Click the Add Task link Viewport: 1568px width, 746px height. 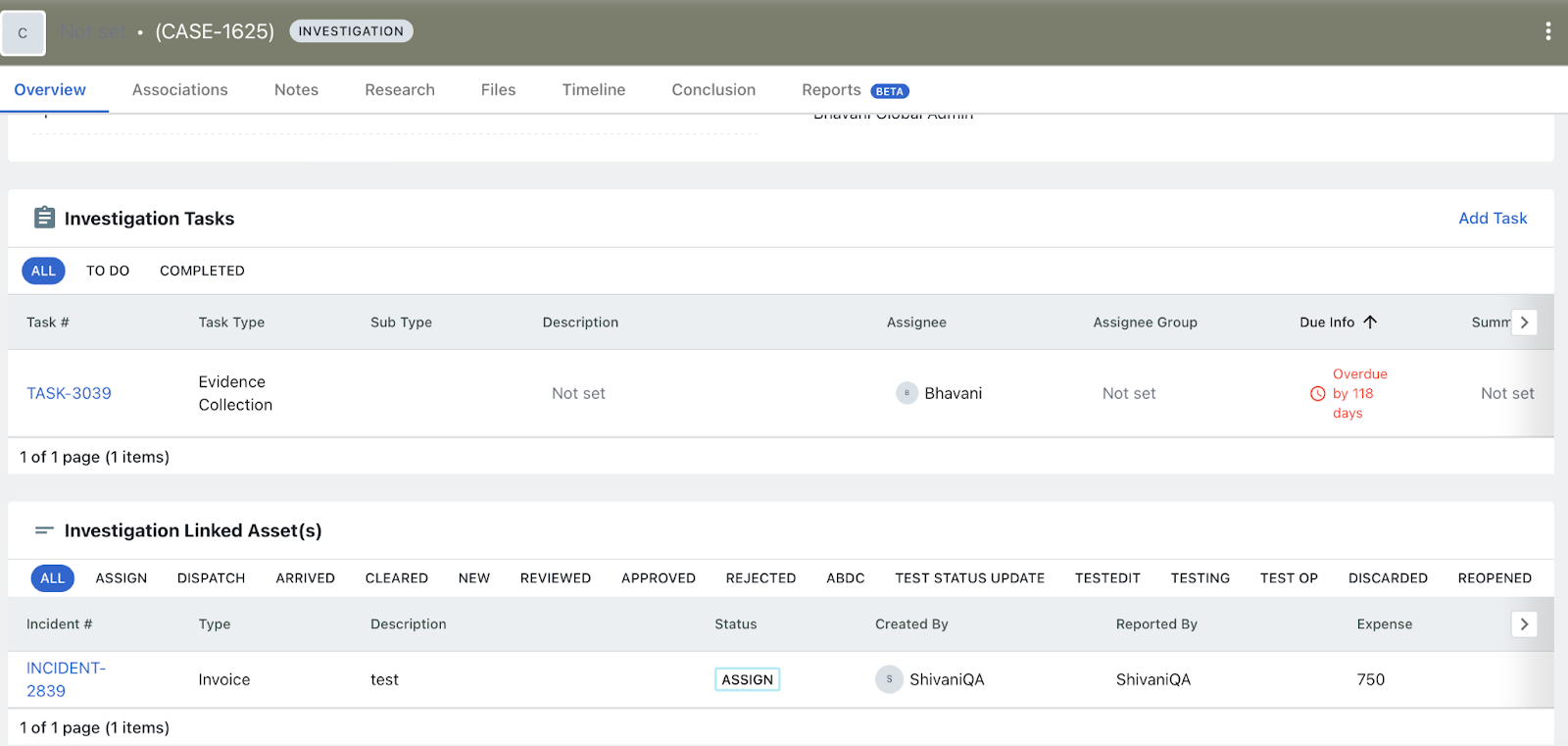coord(1493,219)
